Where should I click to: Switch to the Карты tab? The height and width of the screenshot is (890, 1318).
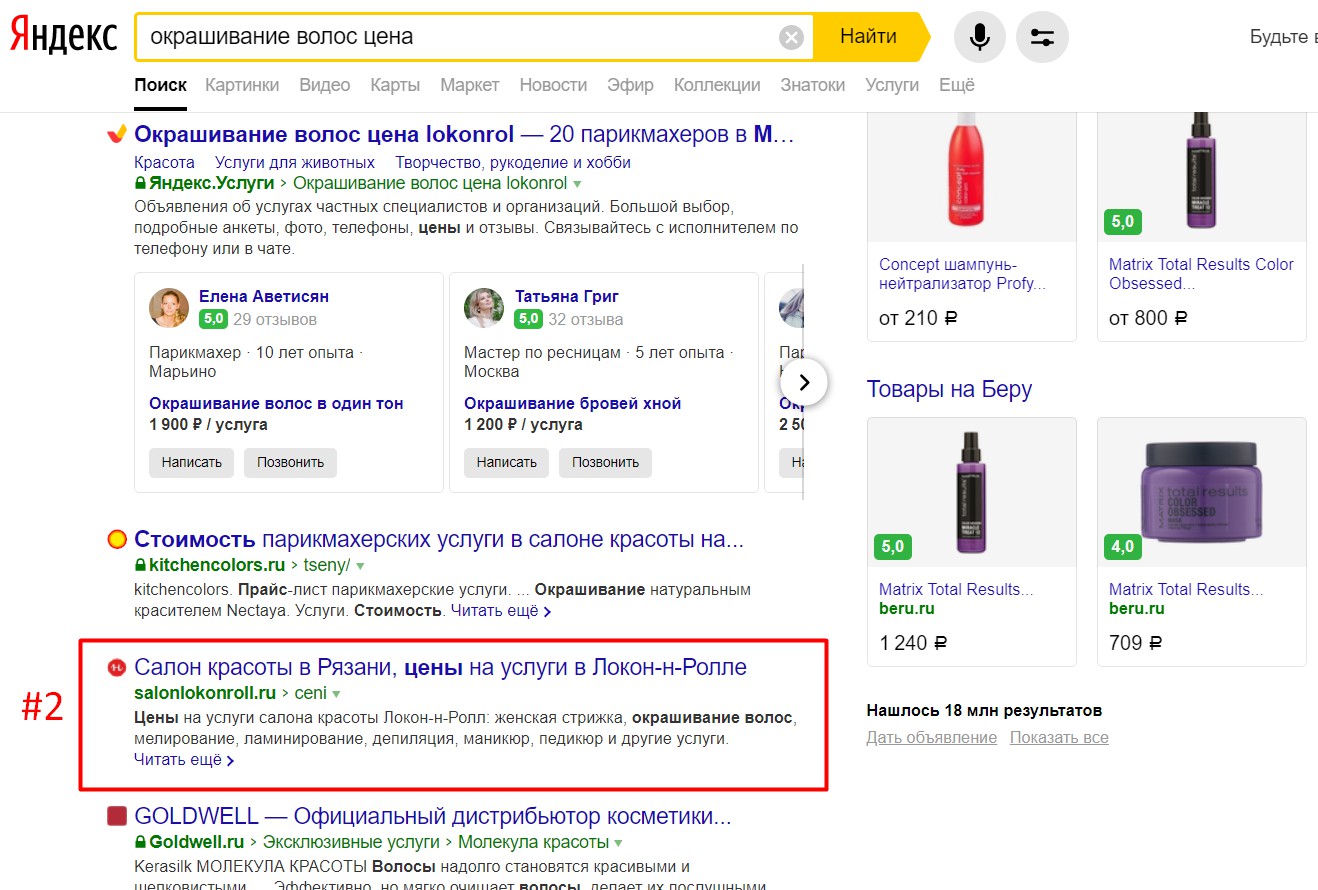[395, 85]
